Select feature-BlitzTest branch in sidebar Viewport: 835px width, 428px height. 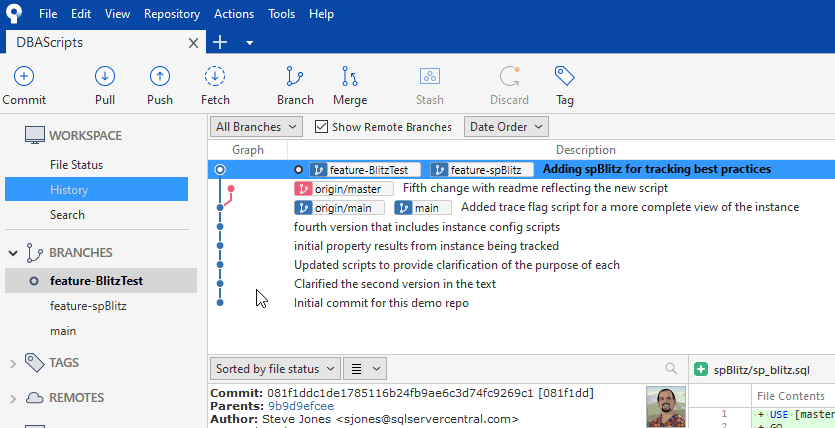coord(101,281)
